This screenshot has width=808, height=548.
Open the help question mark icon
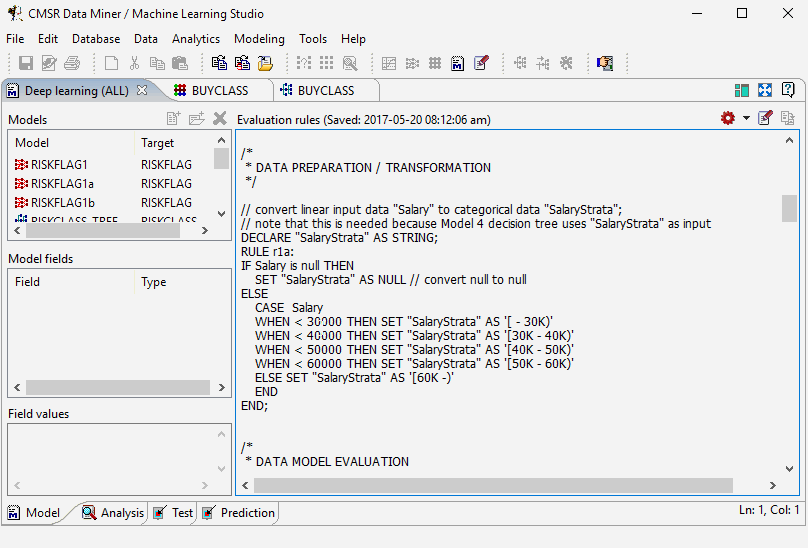788,90
